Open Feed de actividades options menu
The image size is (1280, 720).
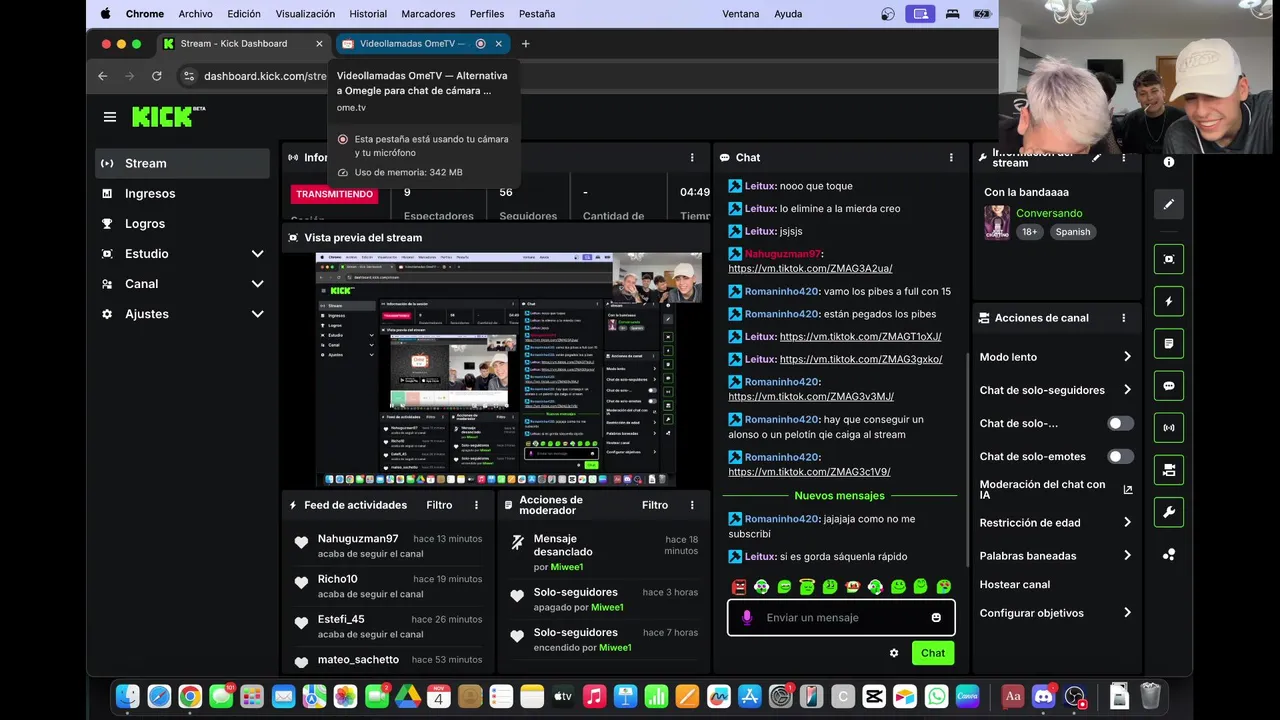coord(476,505)
